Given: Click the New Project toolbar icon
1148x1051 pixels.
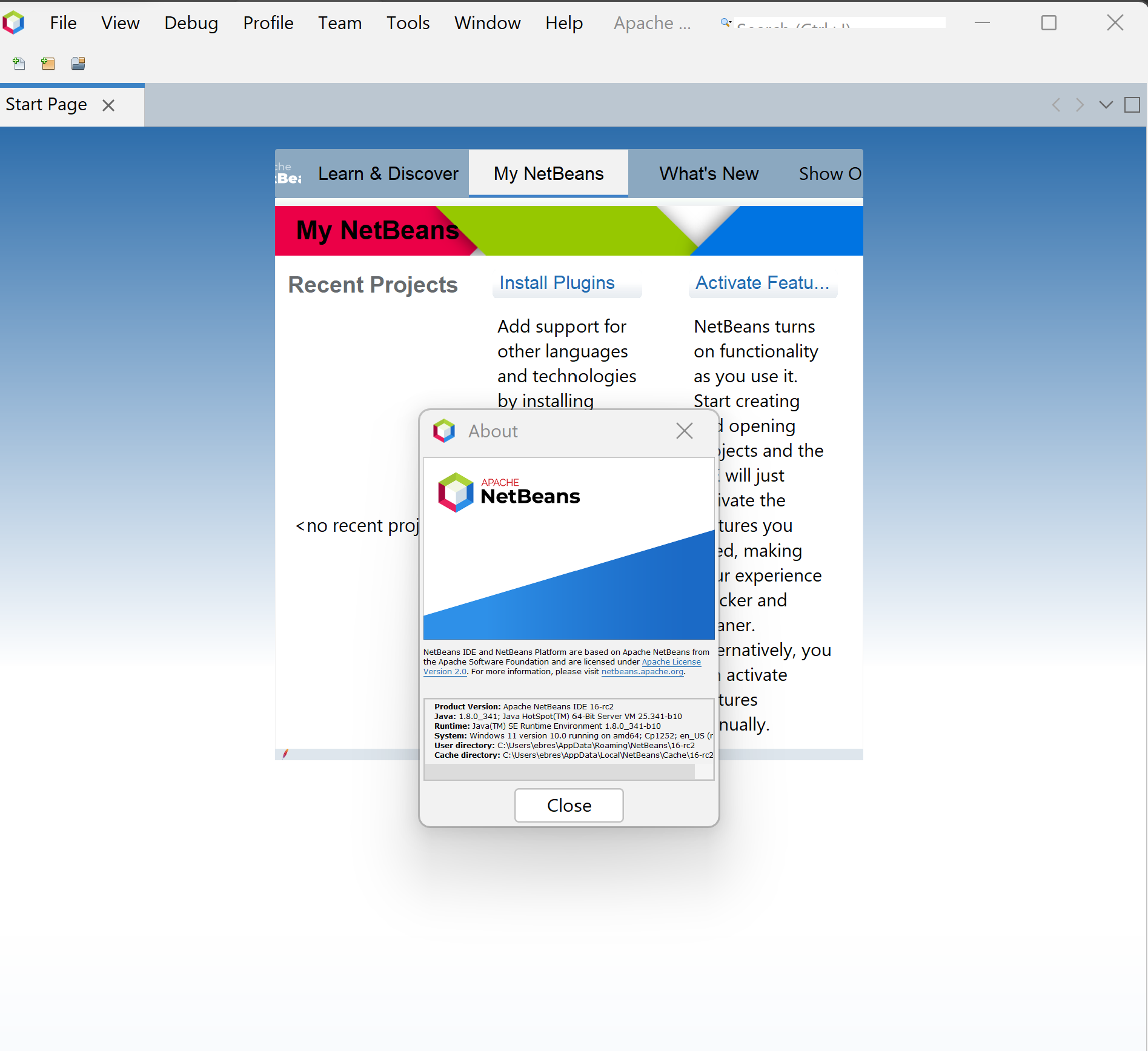Looking at the screenshot, I should click(x=48, y=64).
